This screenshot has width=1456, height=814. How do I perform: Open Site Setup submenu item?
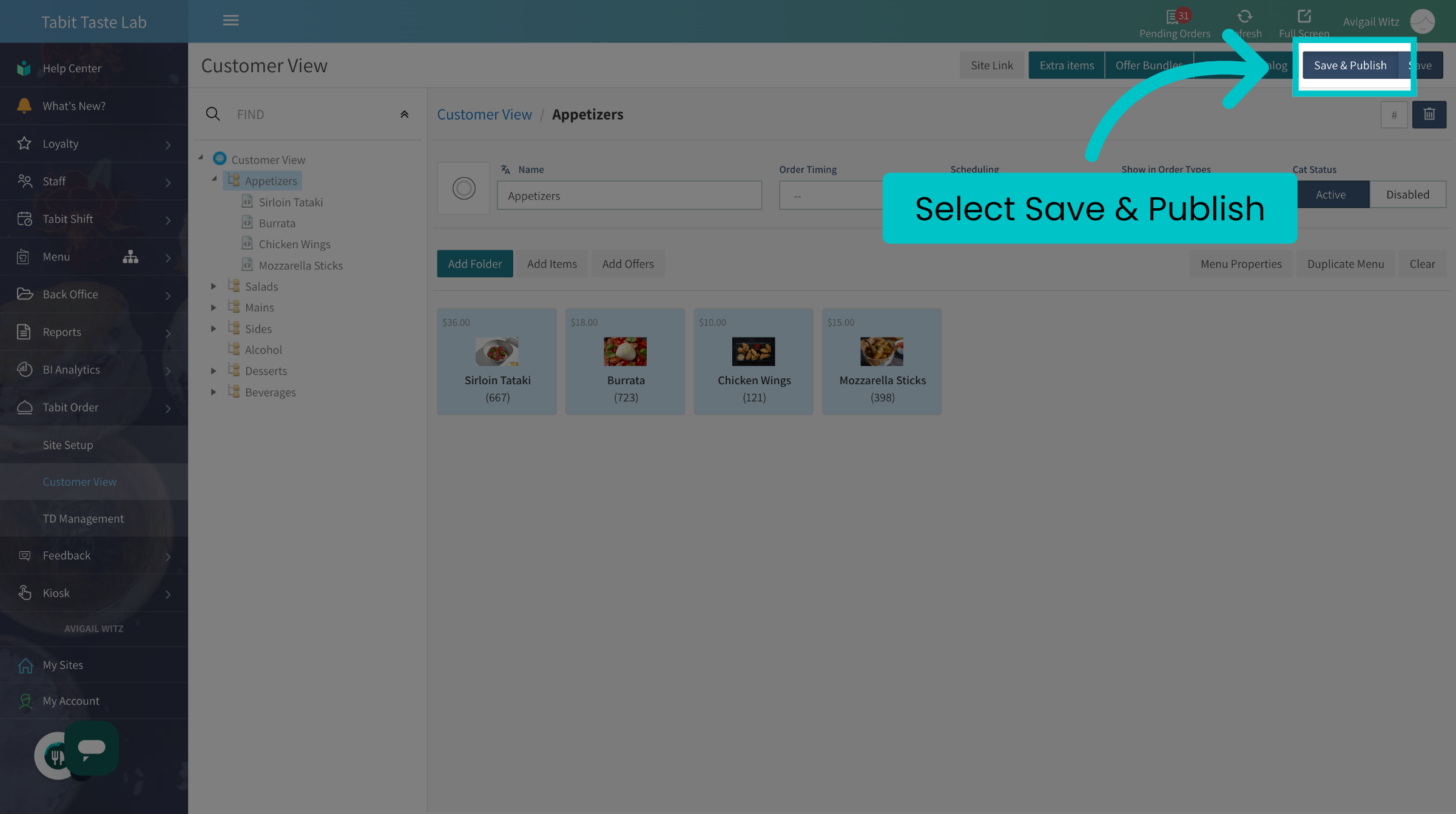[x=94, y=445]
